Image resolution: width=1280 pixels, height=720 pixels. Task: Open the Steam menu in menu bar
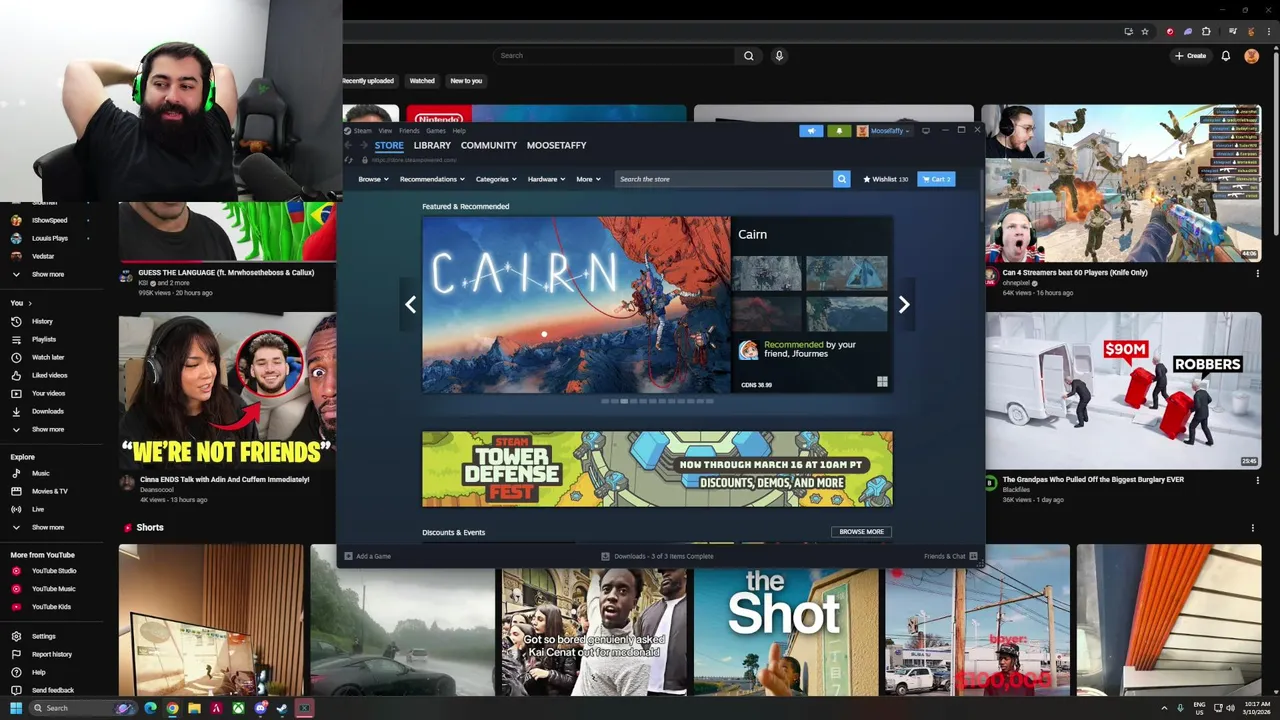point(362,131)
